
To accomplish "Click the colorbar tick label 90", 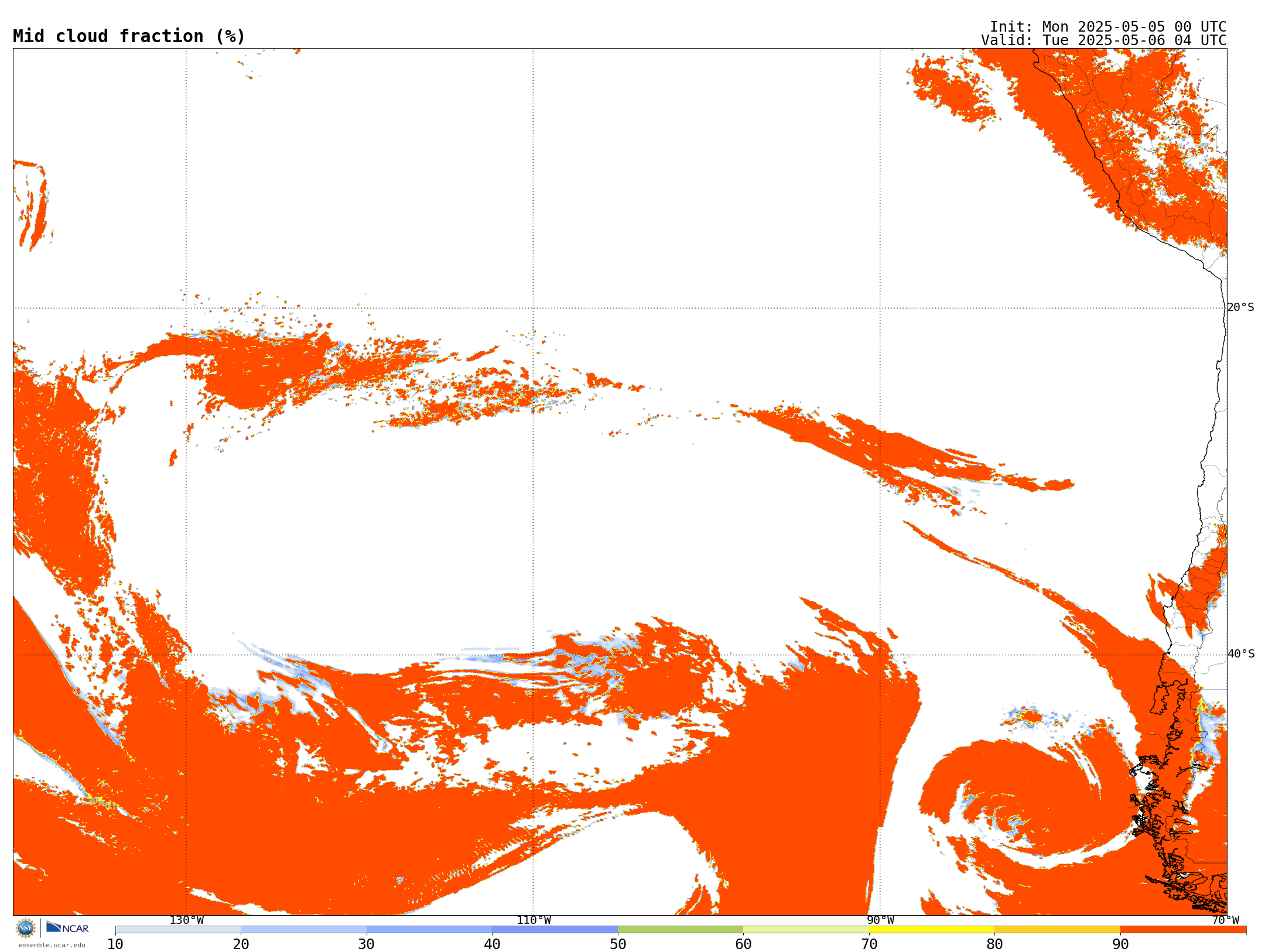I will point(1120,944).
